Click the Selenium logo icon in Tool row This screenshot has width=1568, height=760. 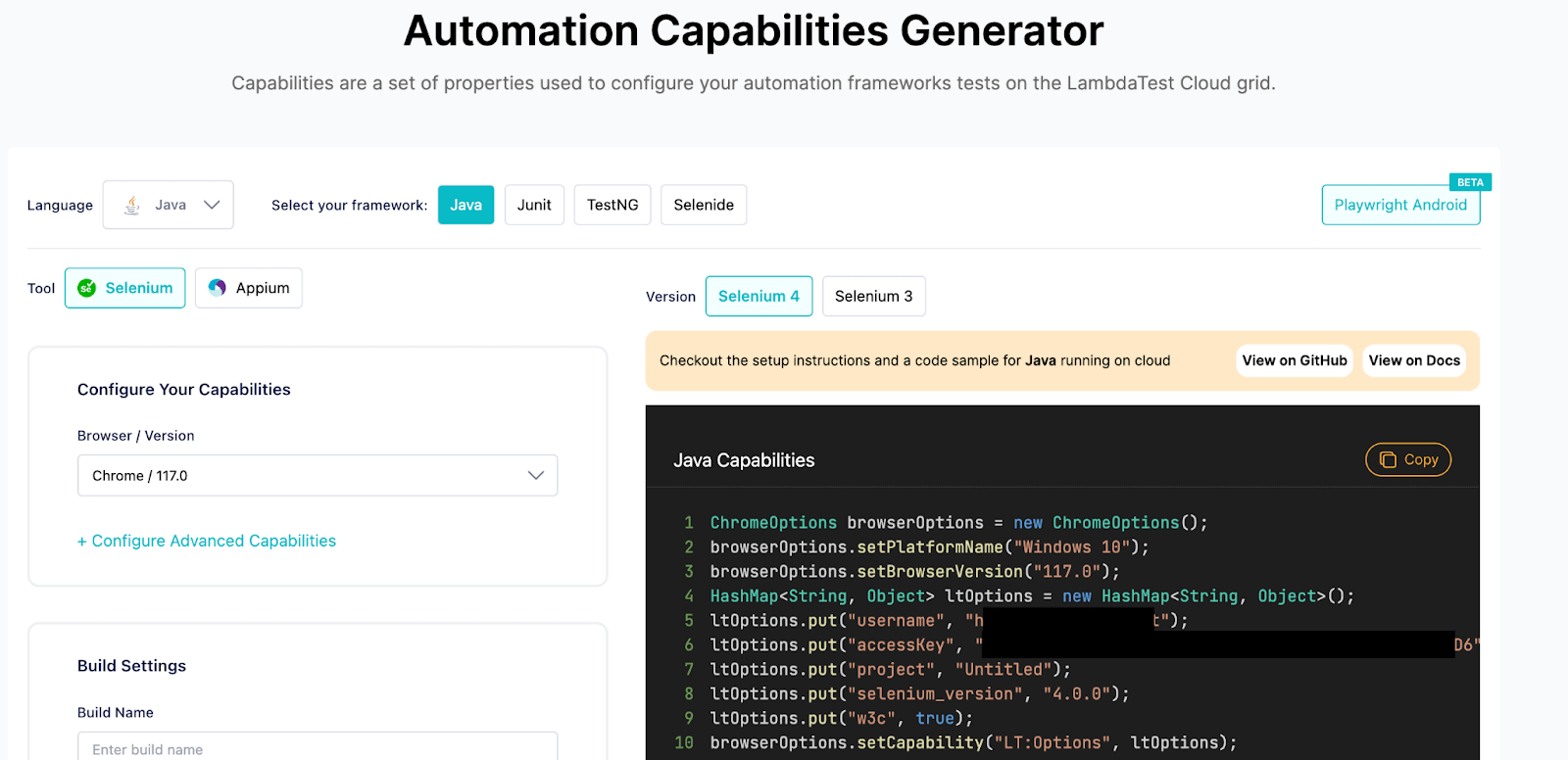coord(87,288)
